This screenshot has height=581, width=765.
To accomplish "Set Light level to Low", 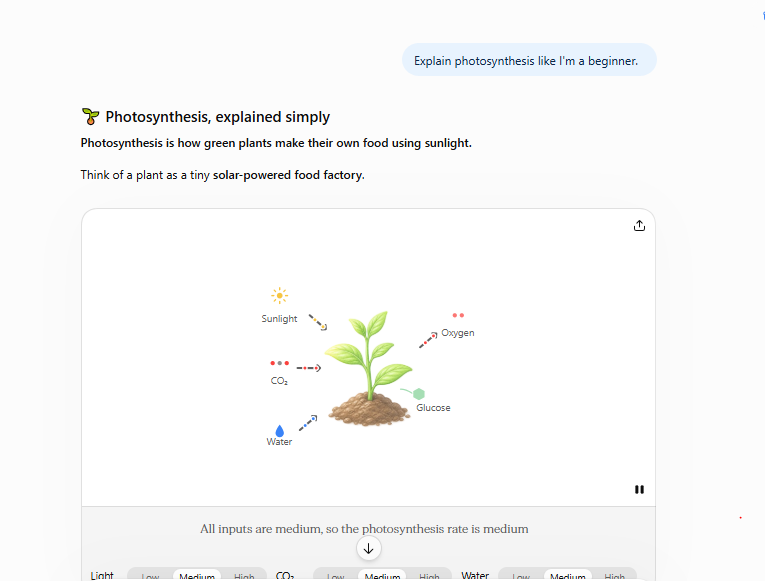I will click(x=150, y=577).
